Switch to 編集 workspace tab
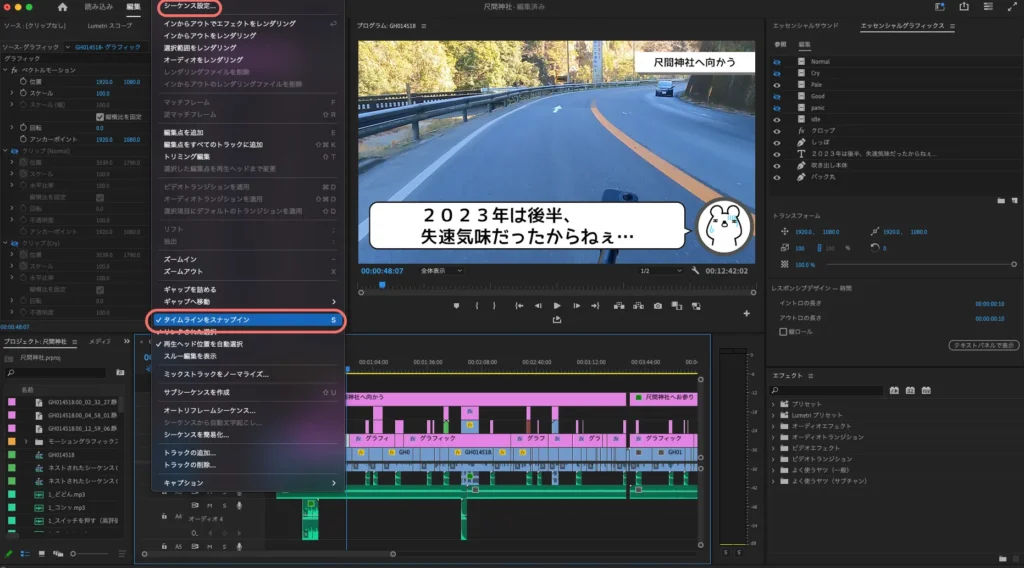1024x568 pixels. (x=133, y=7)
